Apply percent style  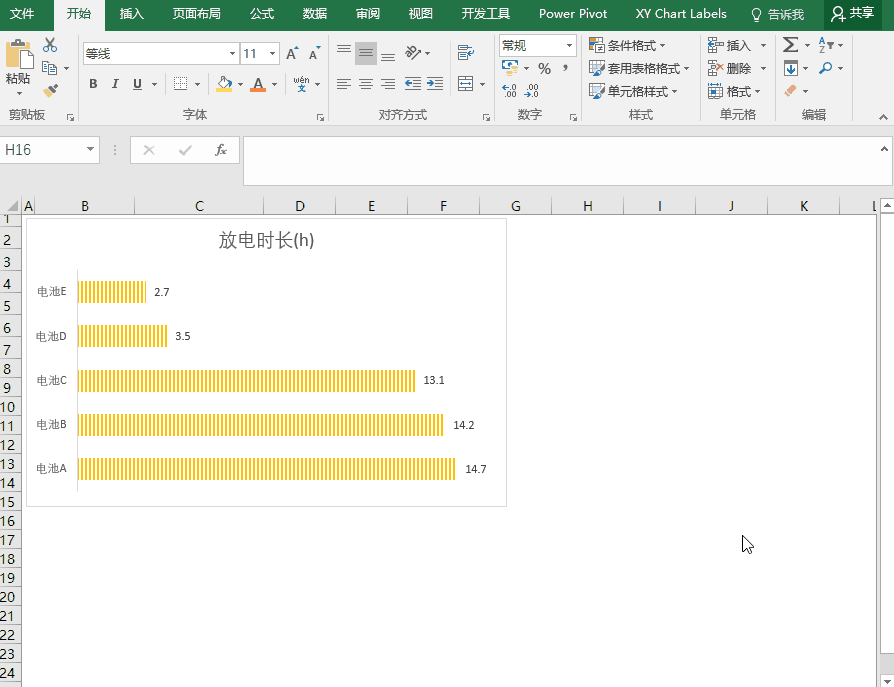544,69
